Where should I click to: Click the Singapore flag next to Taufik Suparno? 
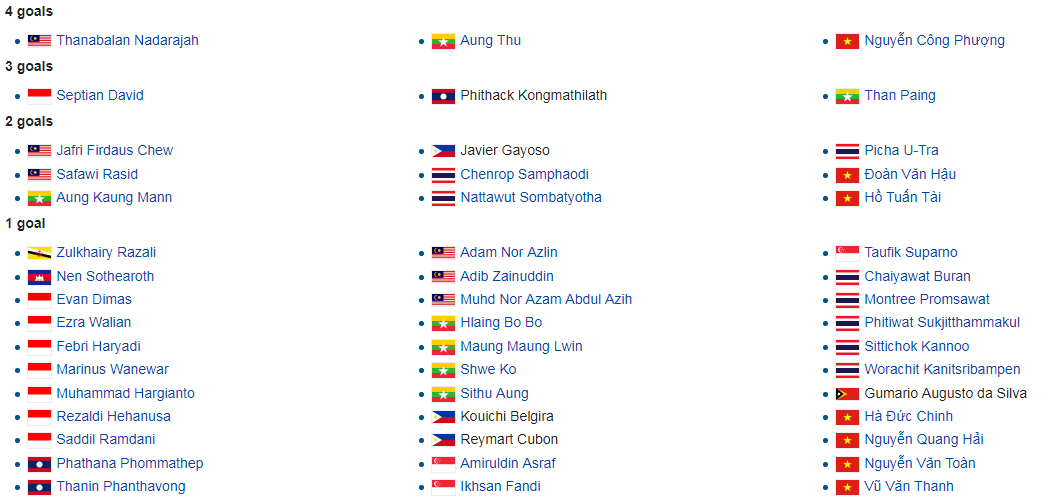click(847, 253)
